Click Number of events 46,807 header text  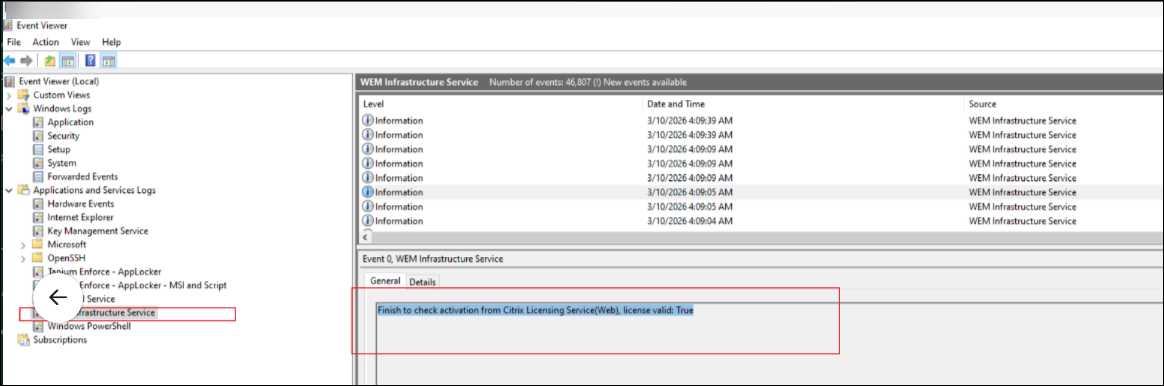pyautogui.click(x=588, y=82)
